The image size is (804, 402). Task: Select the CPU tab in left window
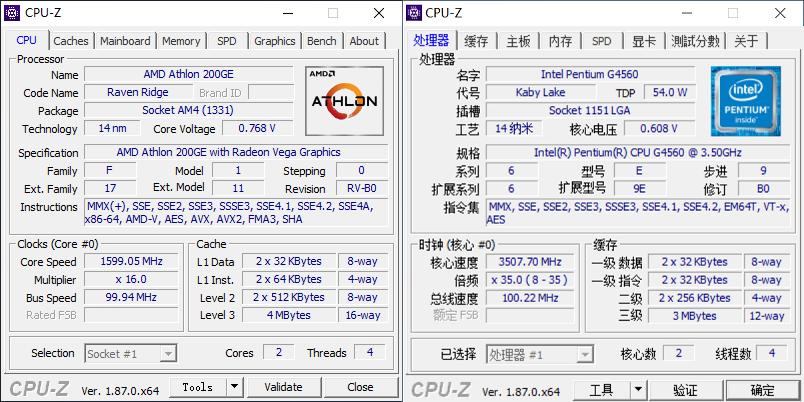[x=27, y=40]
